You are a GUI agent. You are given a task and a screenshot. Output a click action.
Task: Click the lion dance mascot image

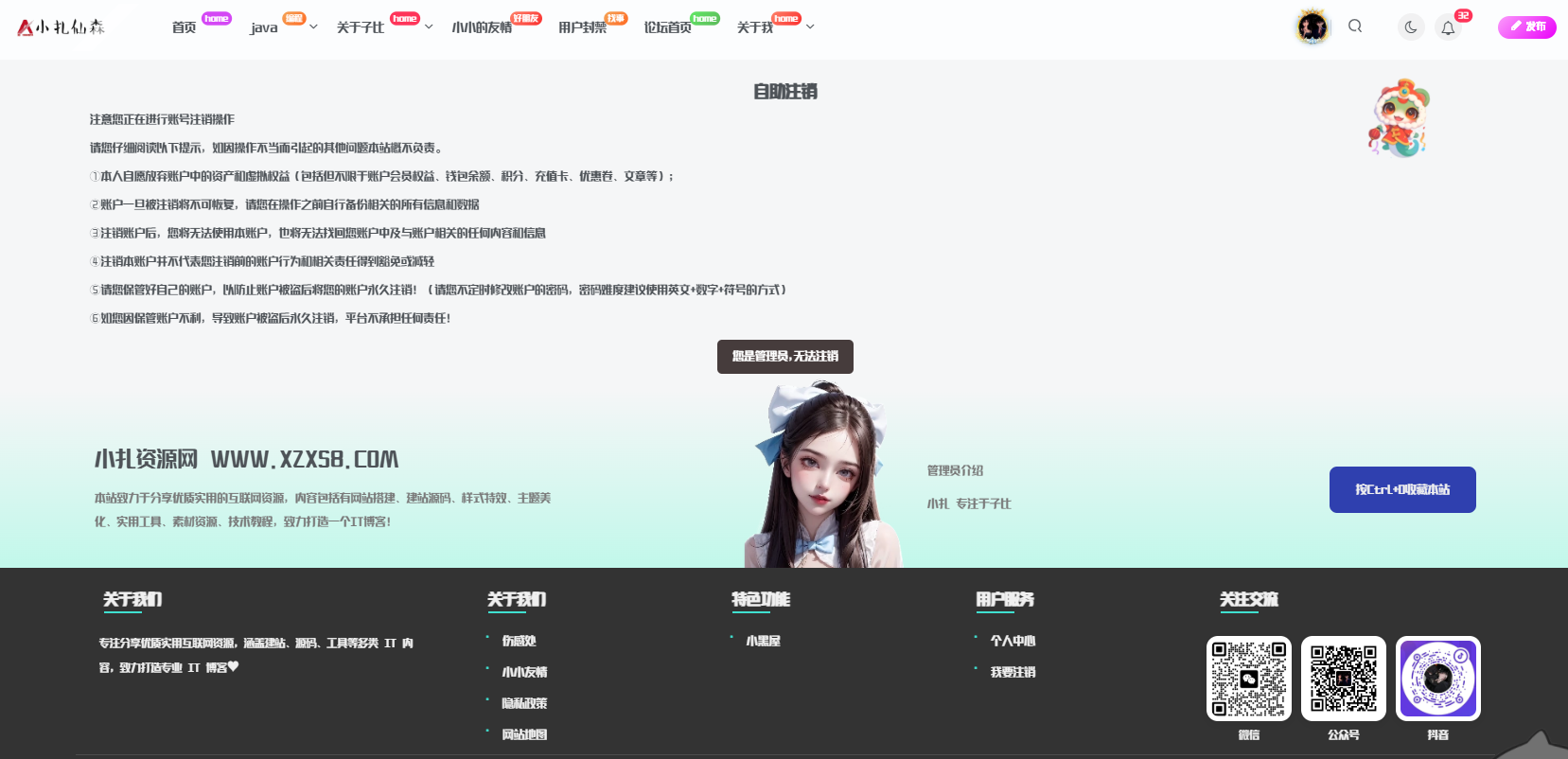click(x=1399, y=118)
